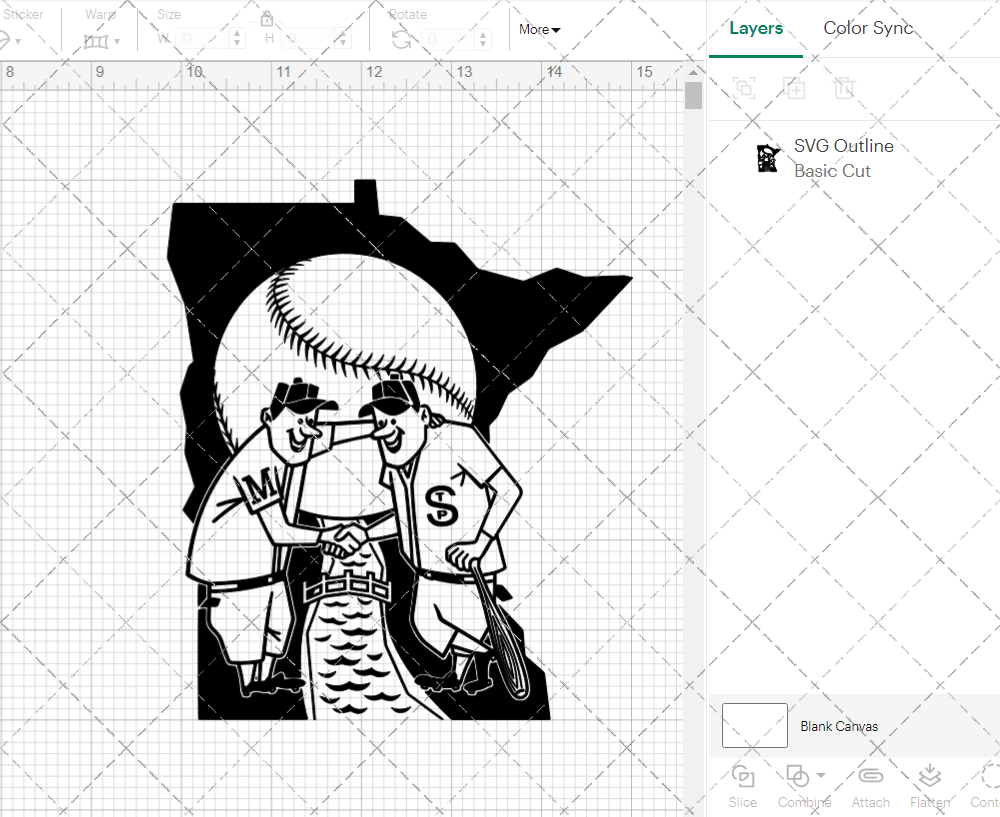This screenshot has height=817, width=1000.
Task: Click the Combine tool icon
Action: [797, 776]
